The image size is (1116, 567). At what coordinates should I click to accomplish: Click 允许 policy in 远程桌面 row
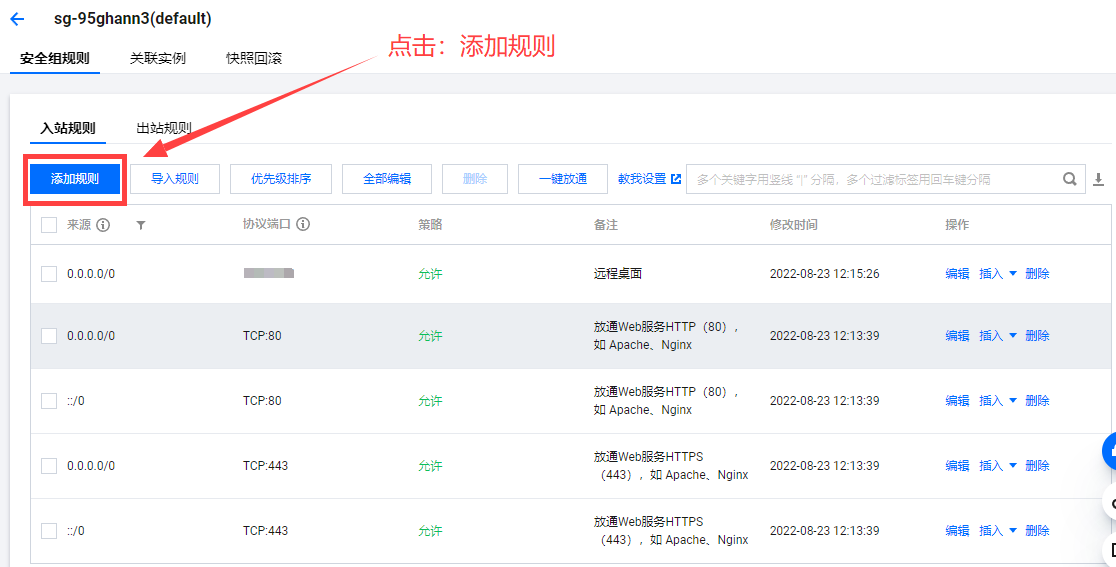(x=430, y=273)
